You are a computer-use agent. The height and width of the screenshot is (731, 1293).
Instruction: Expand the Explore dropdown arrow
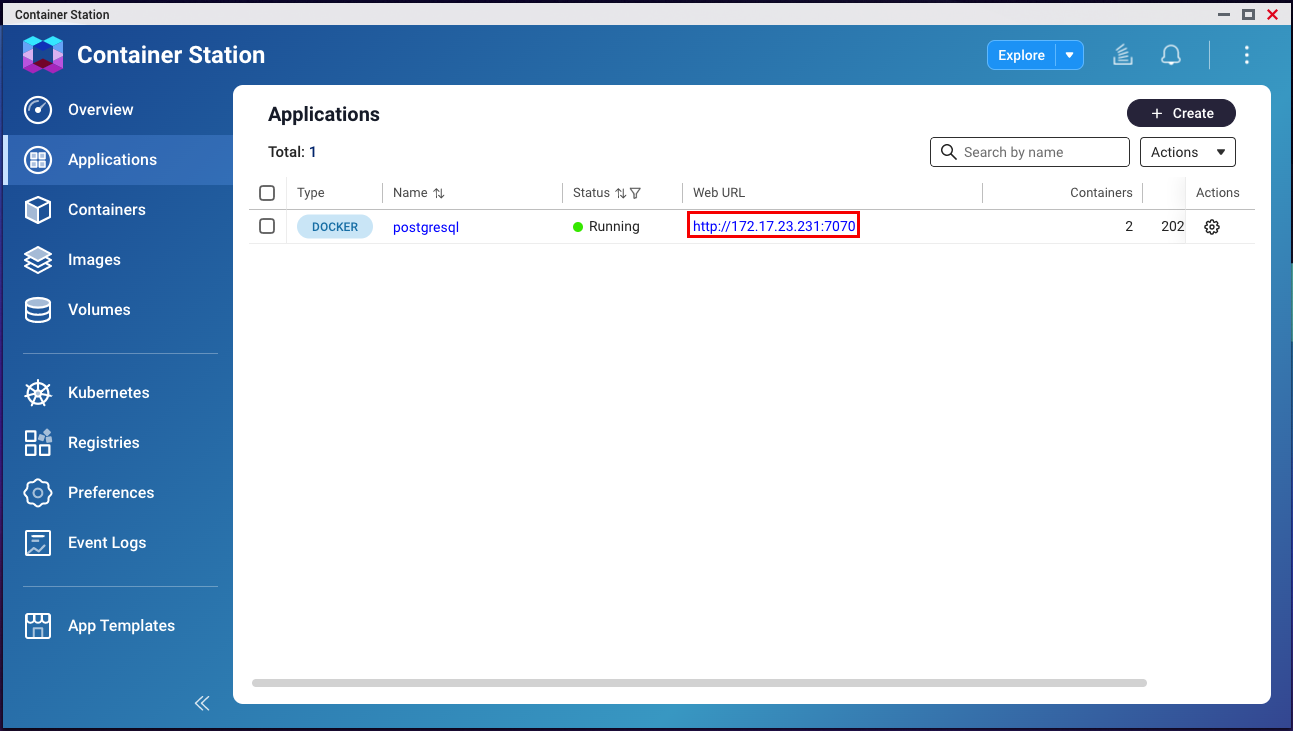tap(1069, 55)
